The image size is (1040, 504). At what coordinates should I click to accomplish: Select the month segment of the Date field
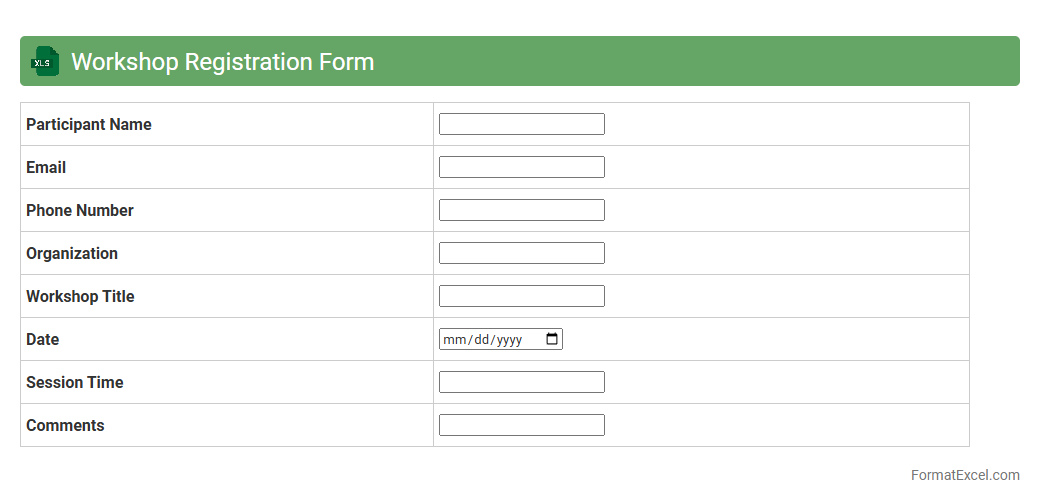455,340
